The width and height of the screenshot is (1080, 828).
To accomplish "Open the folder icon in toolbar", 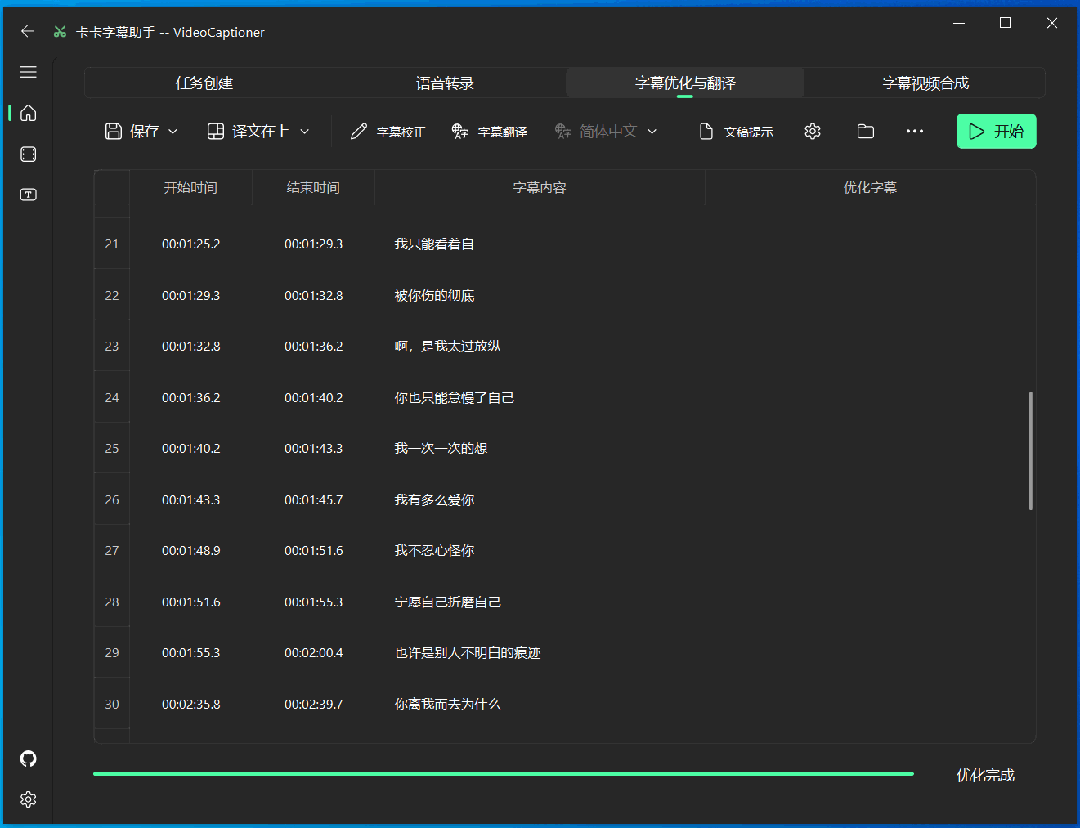I will point(866,132).
